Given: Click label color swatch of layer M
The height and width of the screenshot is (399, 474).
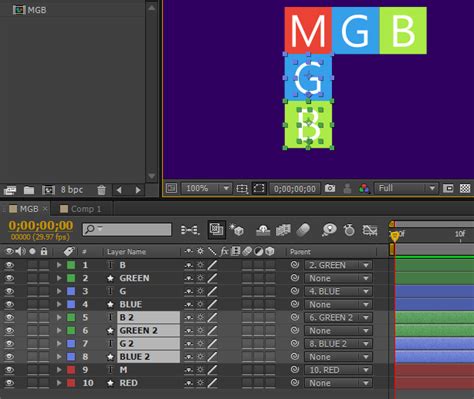Looking at the screenshot, I should [x=71, y=370].
